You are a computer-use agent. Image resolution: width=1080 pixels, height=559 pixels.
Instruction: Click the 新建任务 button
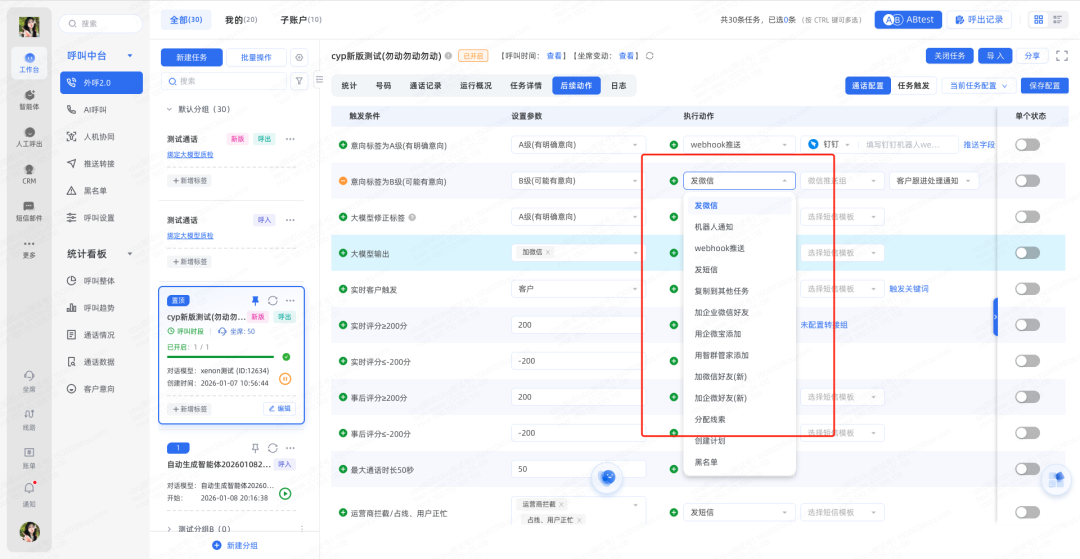191,57
